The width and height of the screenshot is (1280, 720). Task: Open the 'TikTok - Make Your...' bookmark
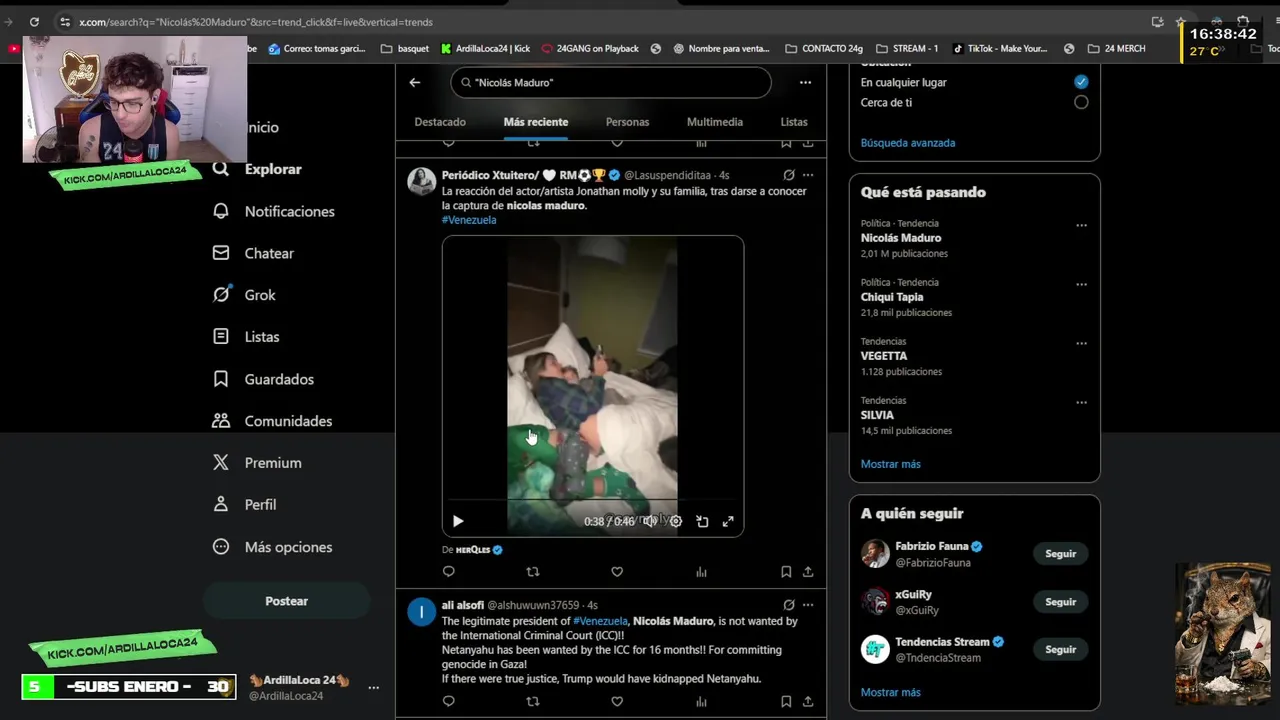tap(1000, 48)
